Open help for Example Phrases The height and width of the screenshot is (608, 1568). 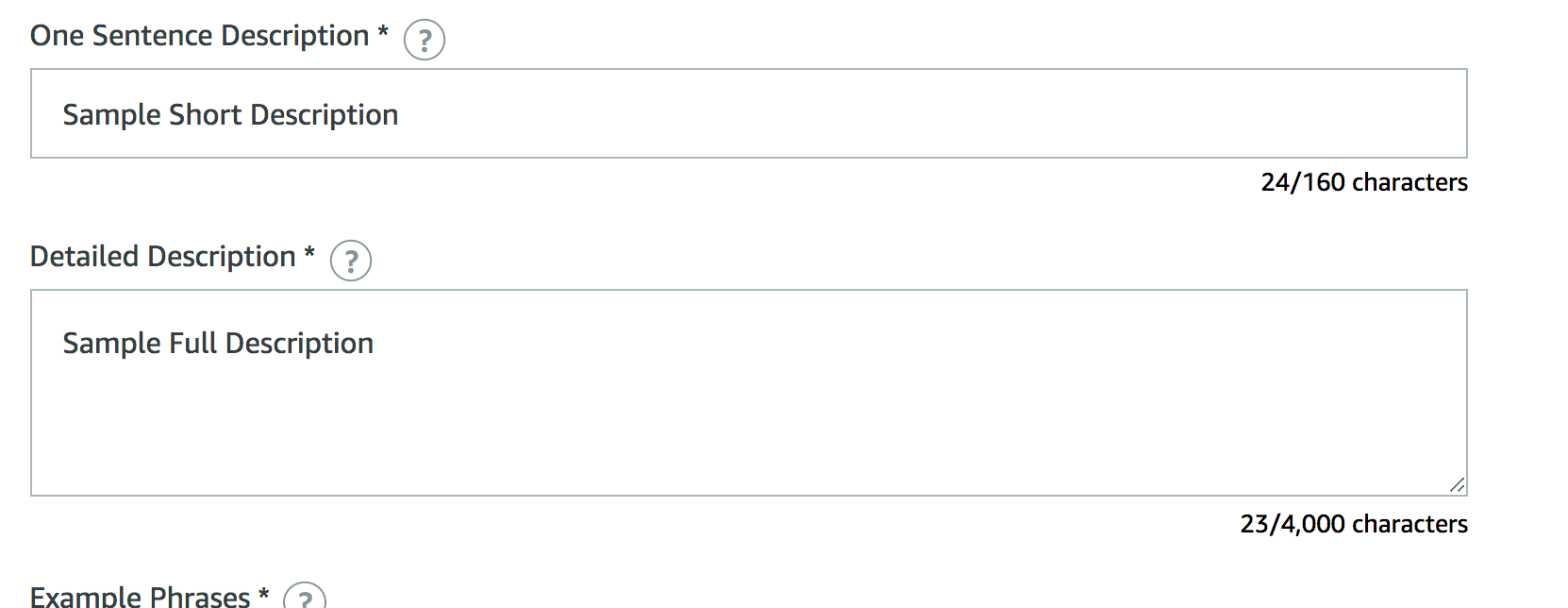[305, 599]
